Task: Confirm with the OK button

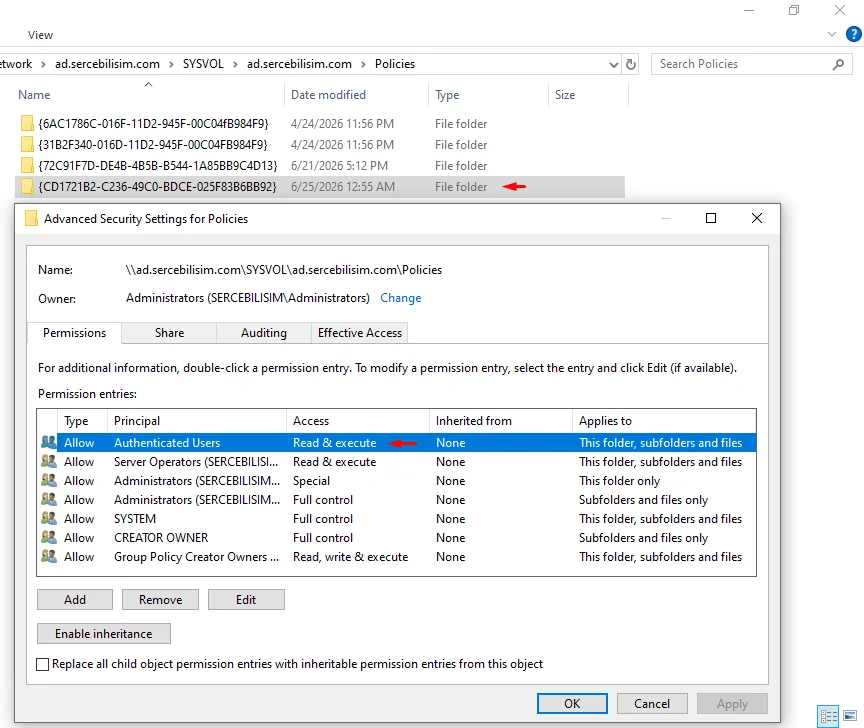Action: (x=573, y=704)
